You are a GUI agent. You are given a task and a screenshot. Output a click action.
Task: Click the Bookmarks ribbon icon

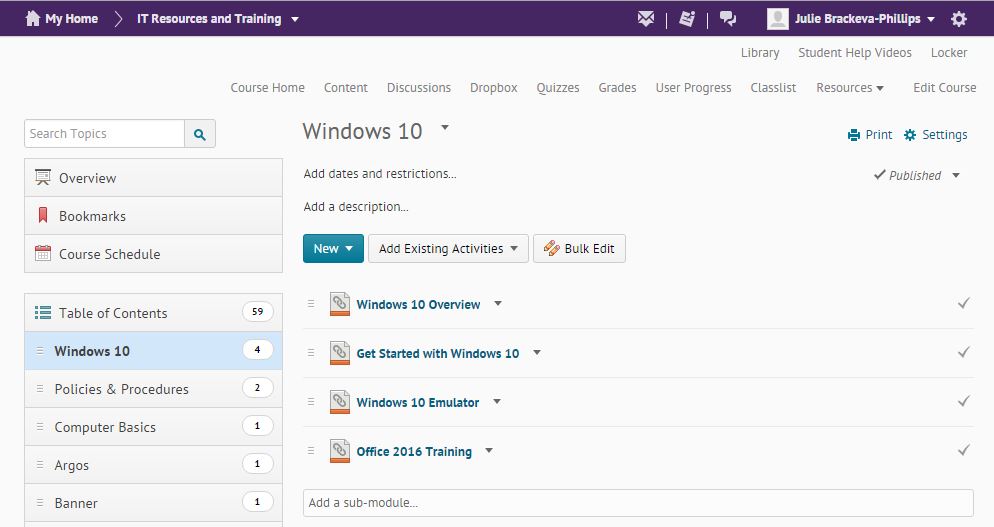(42, 216)
